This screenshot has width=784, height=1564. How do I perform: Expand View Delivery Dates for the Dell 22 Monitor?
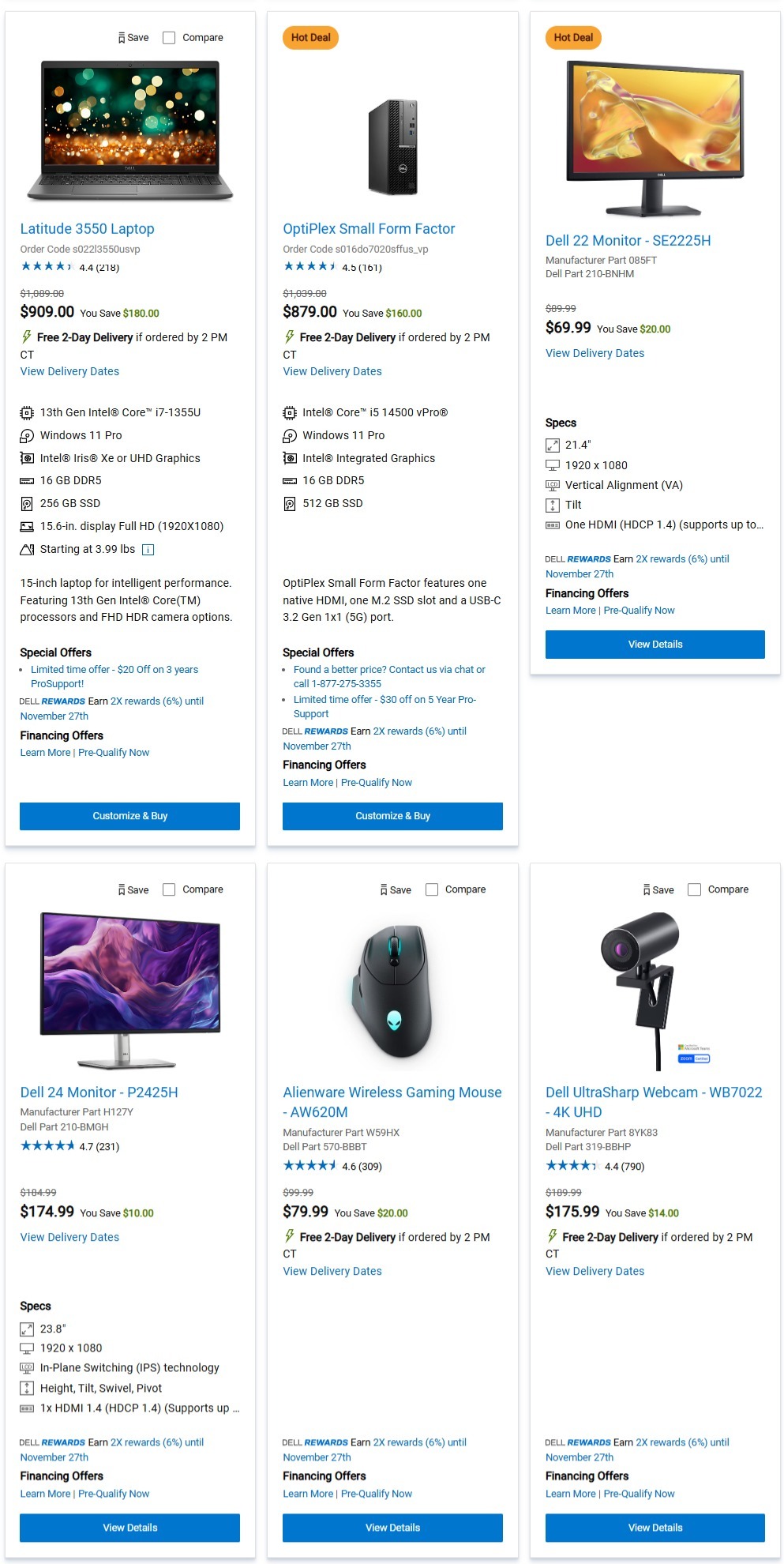point(595,353)
